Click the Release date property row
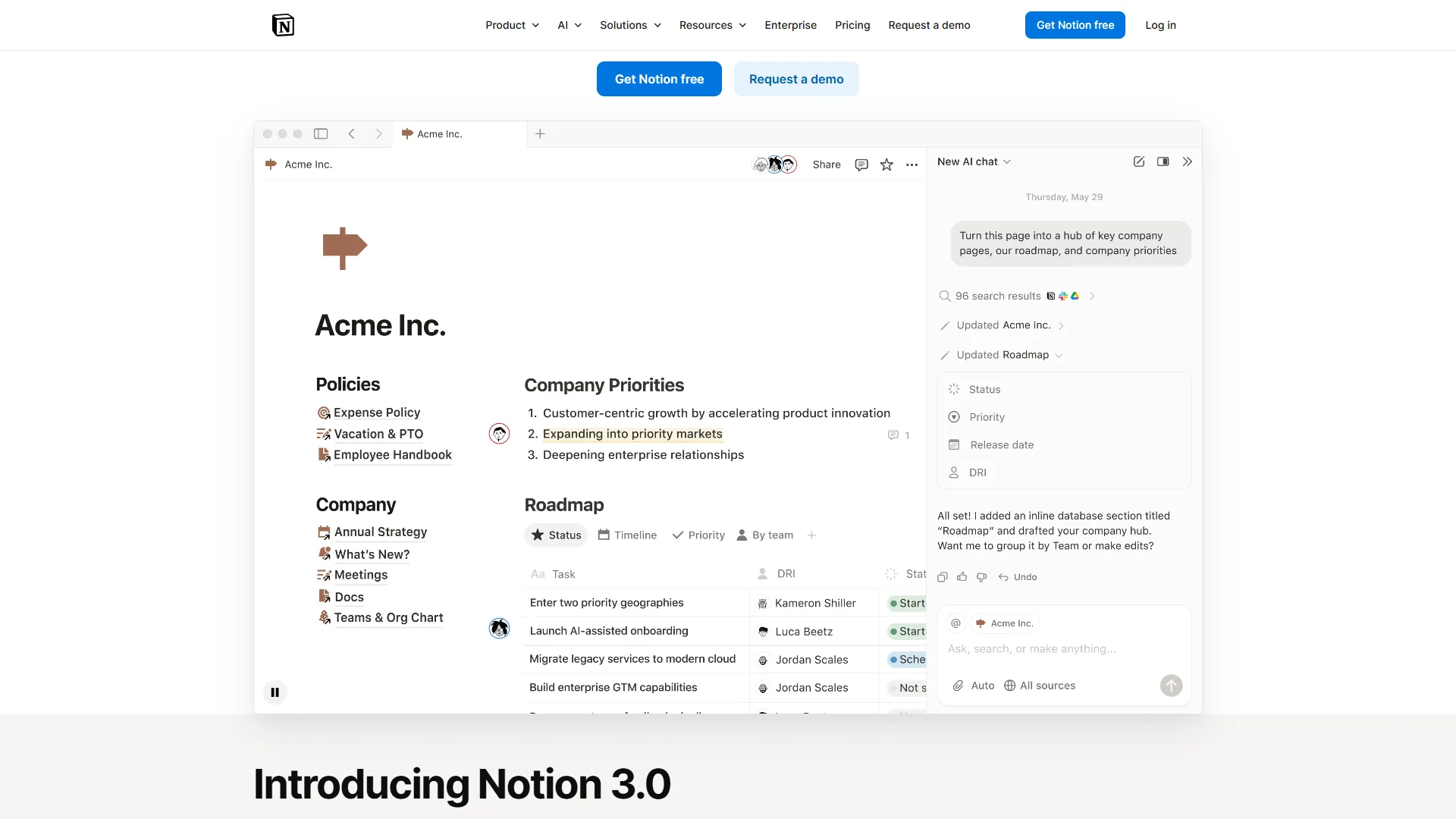The image size is (1456, 819). (x=1065, y=445)
